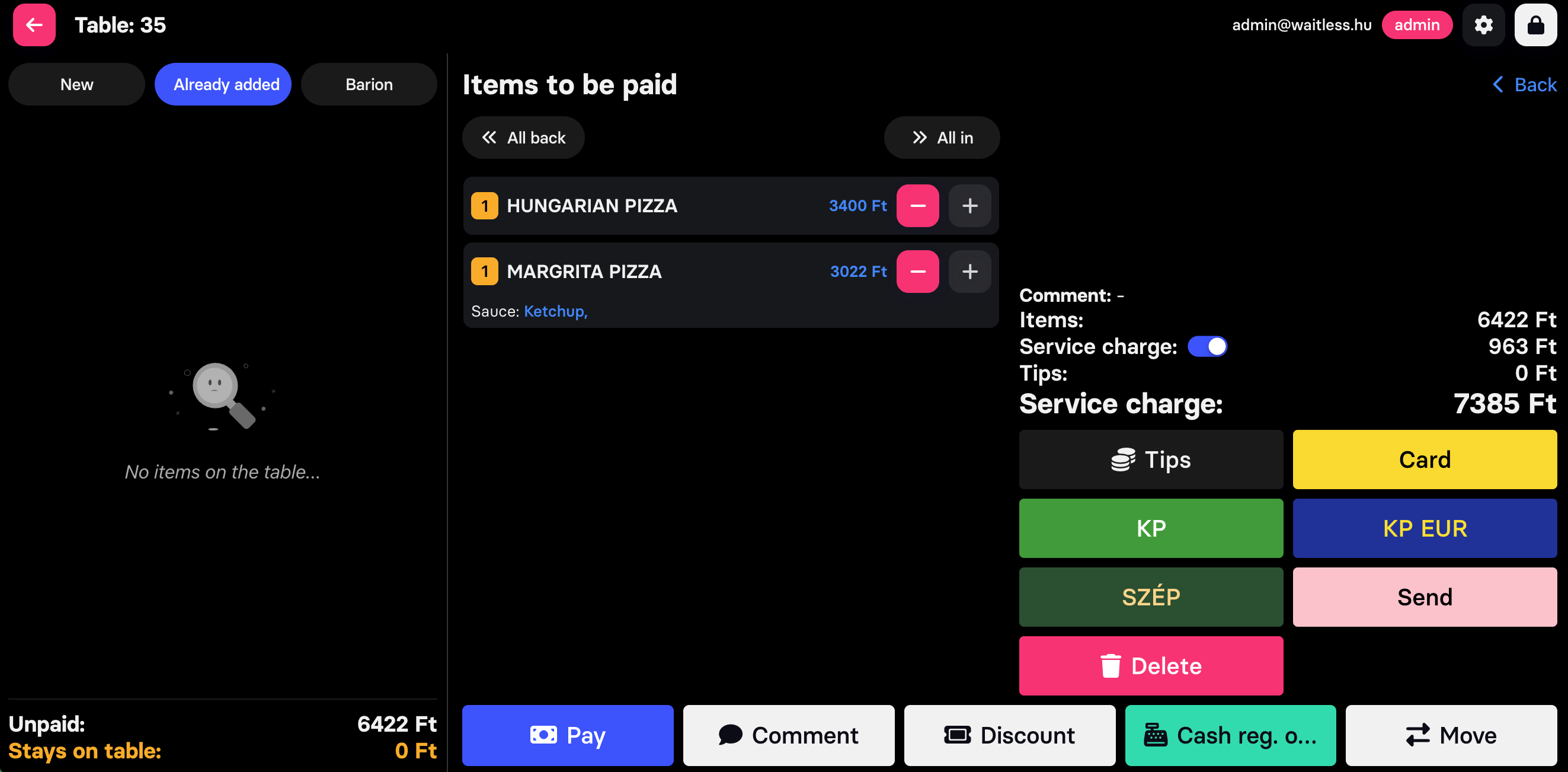Viewport: 1568px width, 772px height.
Task: Click the trash icon on the Delete button
Action: click(x=1111, y=665)
